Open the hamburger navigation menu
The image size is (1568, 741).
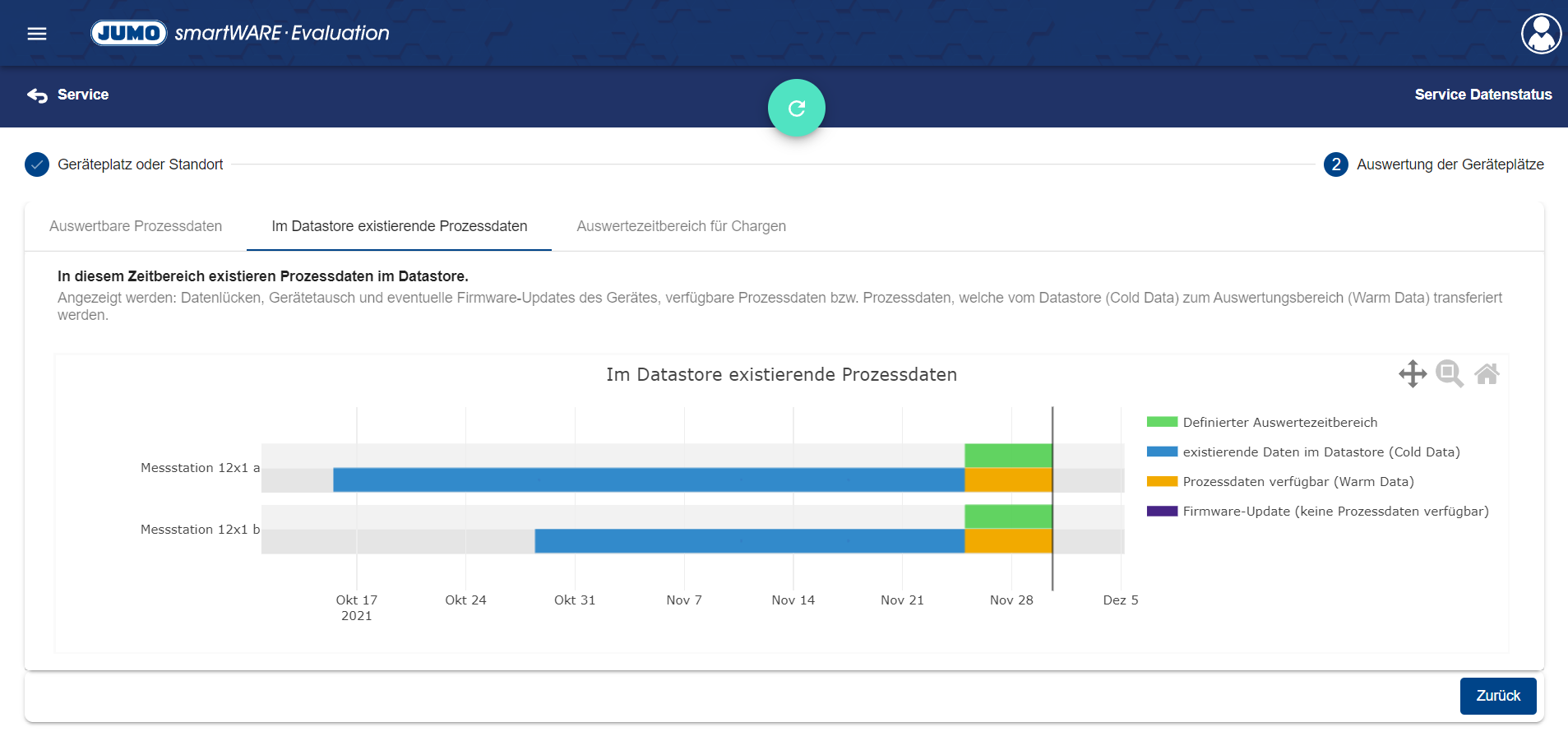[37, 34]
